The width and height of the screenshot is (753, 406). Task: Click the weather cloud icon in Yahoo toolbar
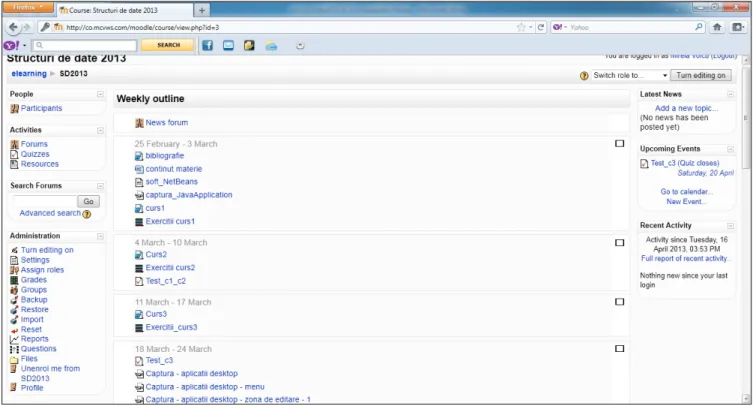click(x=271, y=46)
